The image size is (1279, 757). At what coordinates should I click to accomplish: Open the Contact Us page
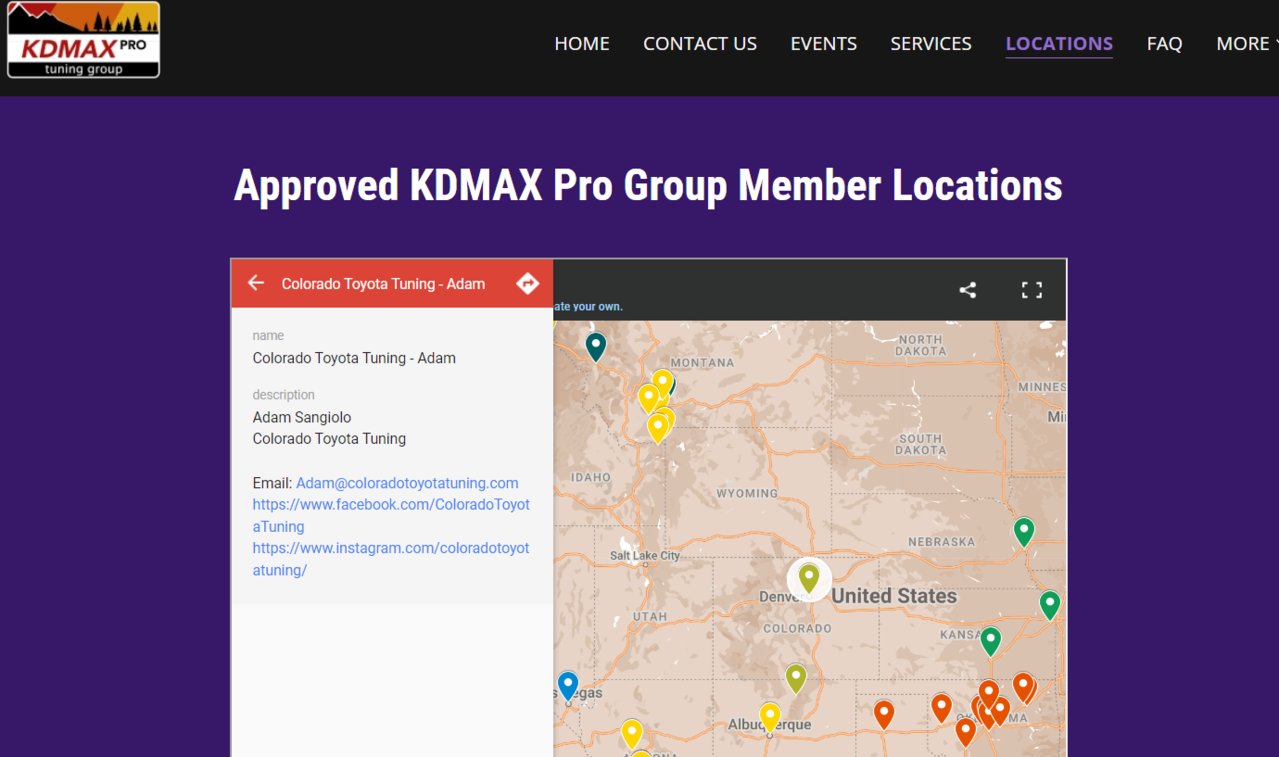pos(700,43)
